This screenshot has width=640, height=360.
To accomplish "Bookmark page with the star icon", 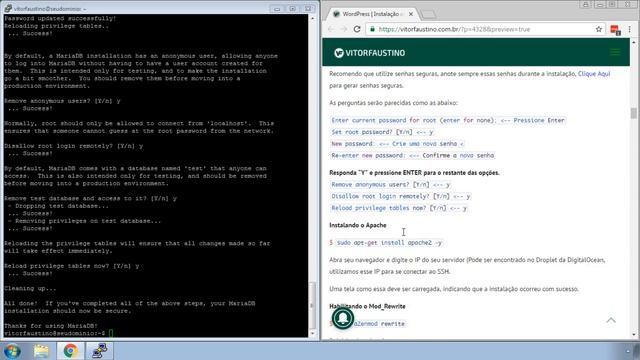I will click(598, 29).
